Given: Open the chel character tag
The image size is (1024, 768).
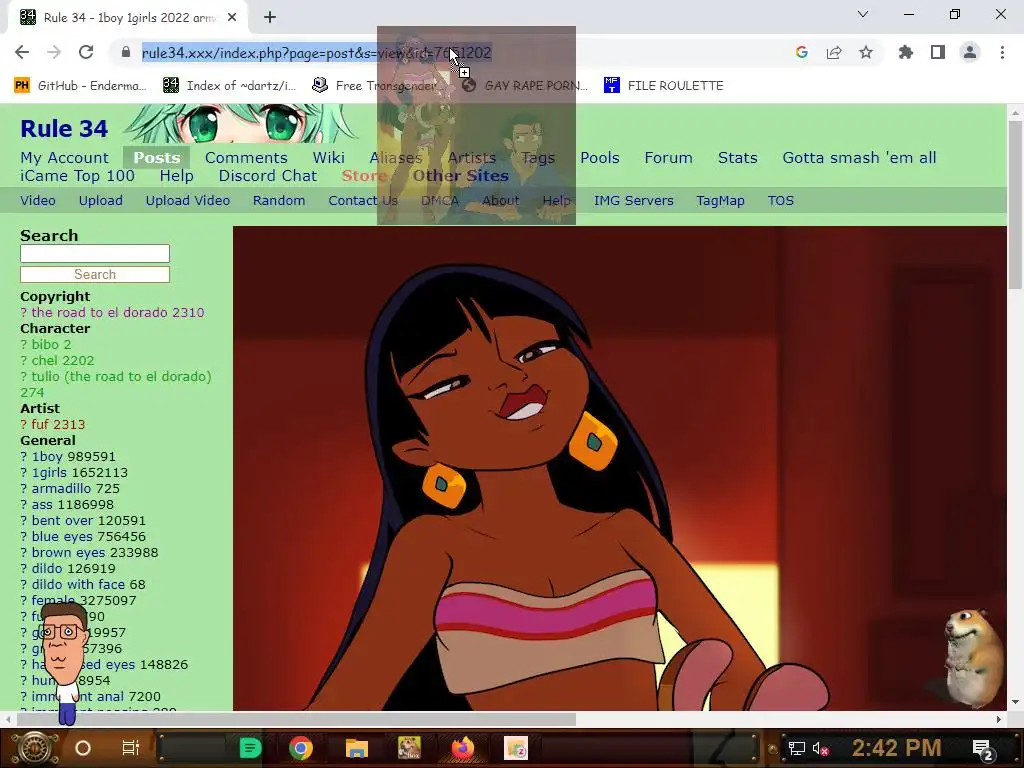Looking at the screenshot, I should point(44,360).
